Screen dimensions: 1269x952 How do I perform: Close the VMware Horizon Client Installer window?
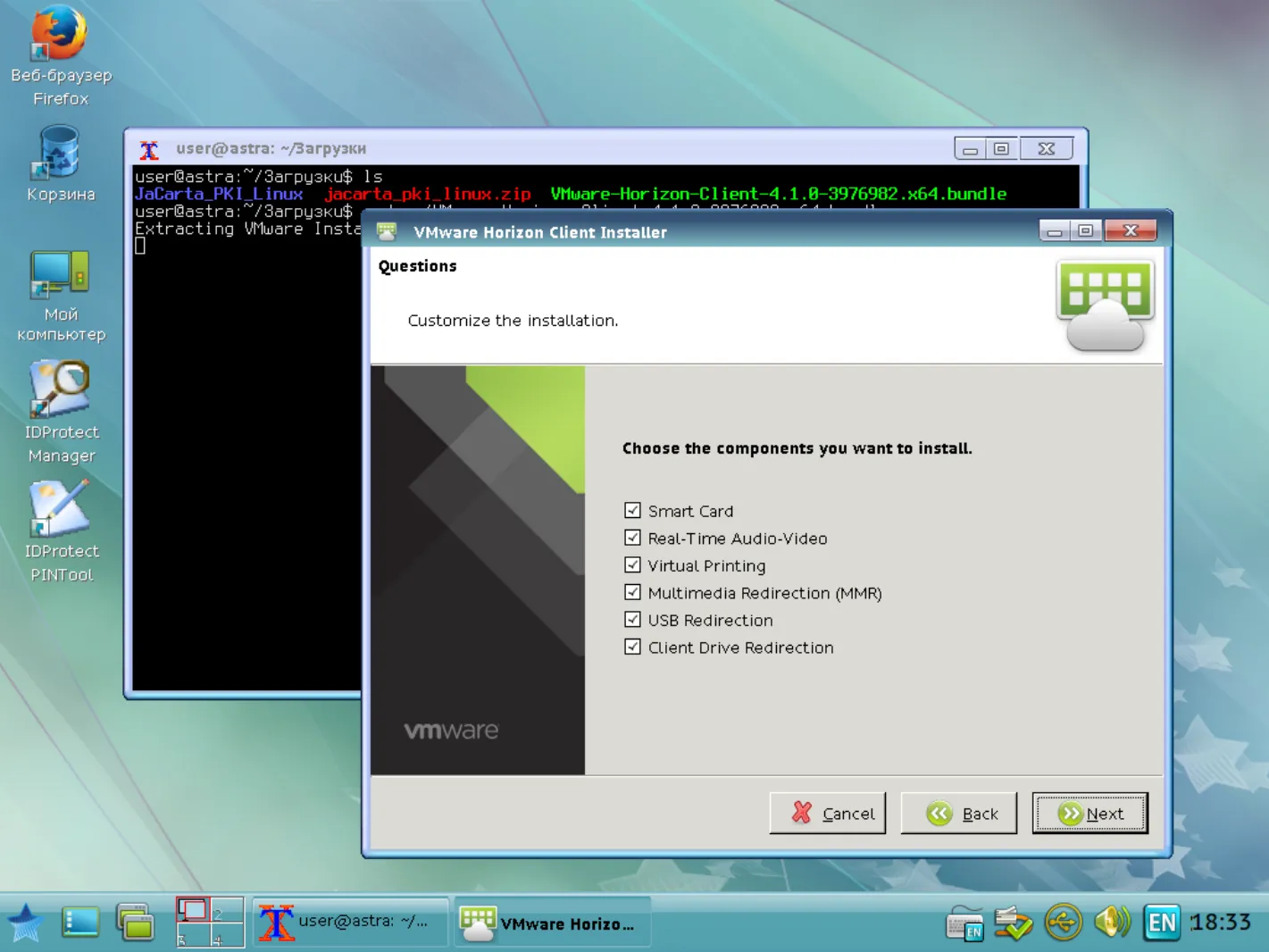coord(1131,231)
